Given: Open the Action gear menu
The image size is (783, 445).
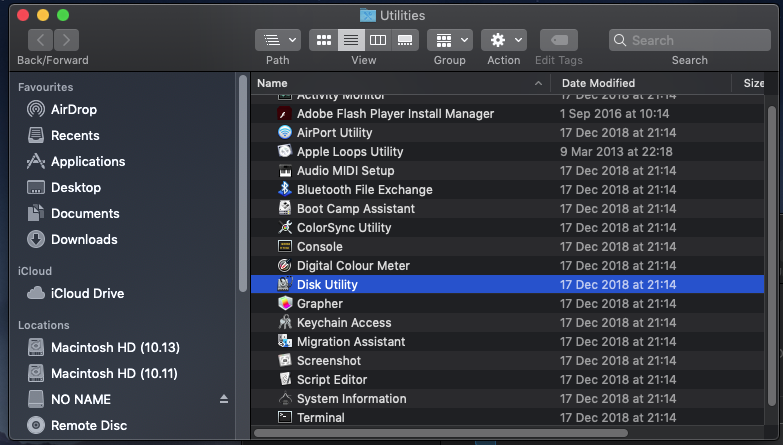Looking at the screenshot, I should 504,40.
